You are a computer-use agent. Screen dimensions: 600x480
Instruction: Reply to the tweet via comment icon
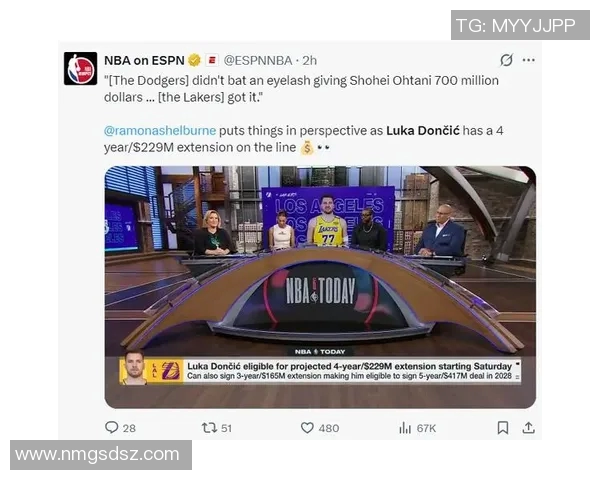click(111, 428)
